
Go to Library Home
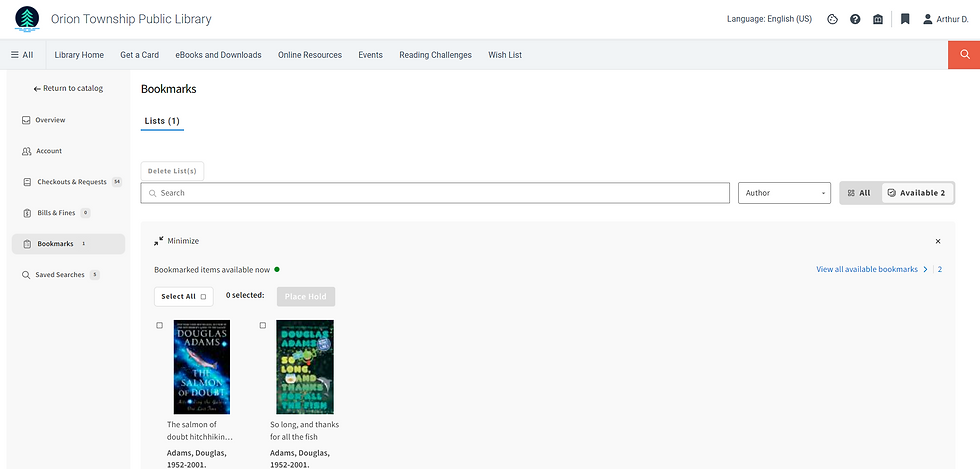(x=79, y=55)
